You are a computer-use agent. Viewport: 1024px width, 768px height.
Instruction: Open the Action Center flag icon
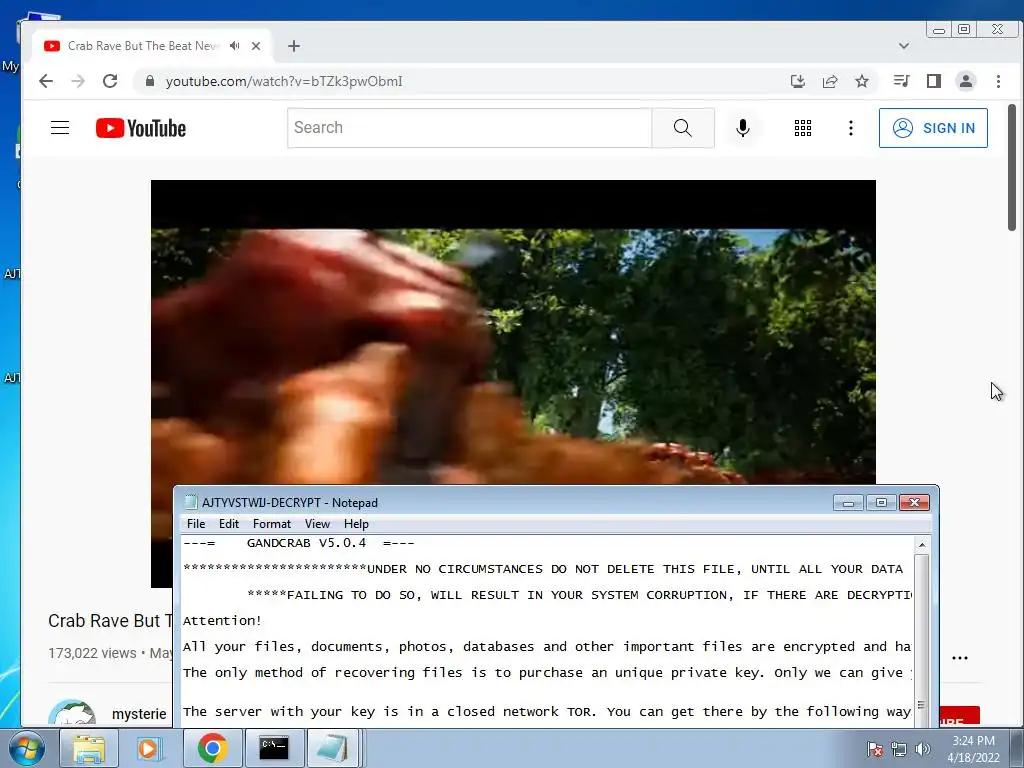point(875,749)
